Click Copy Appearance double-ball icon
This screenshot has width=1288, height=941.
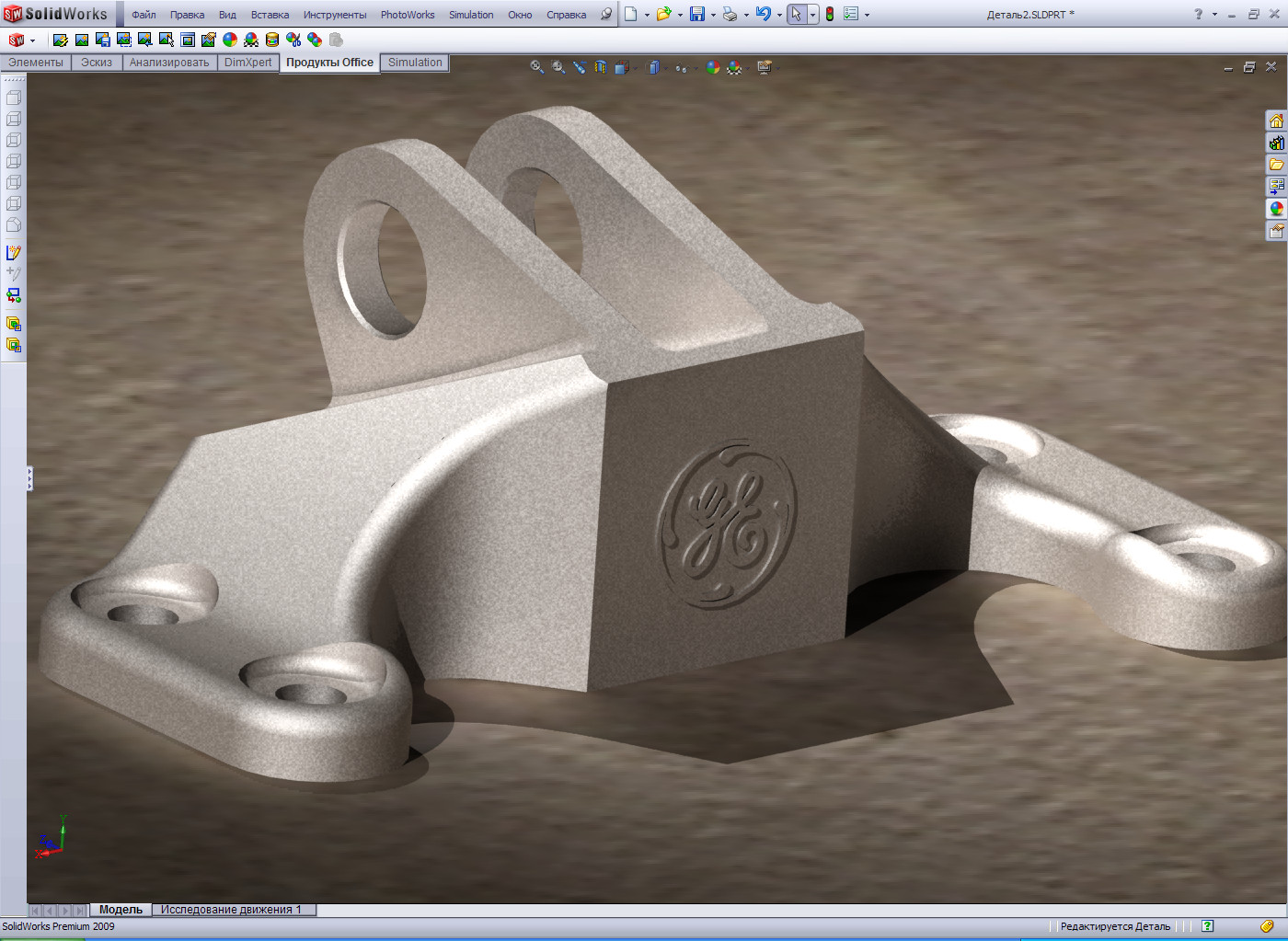315,40
